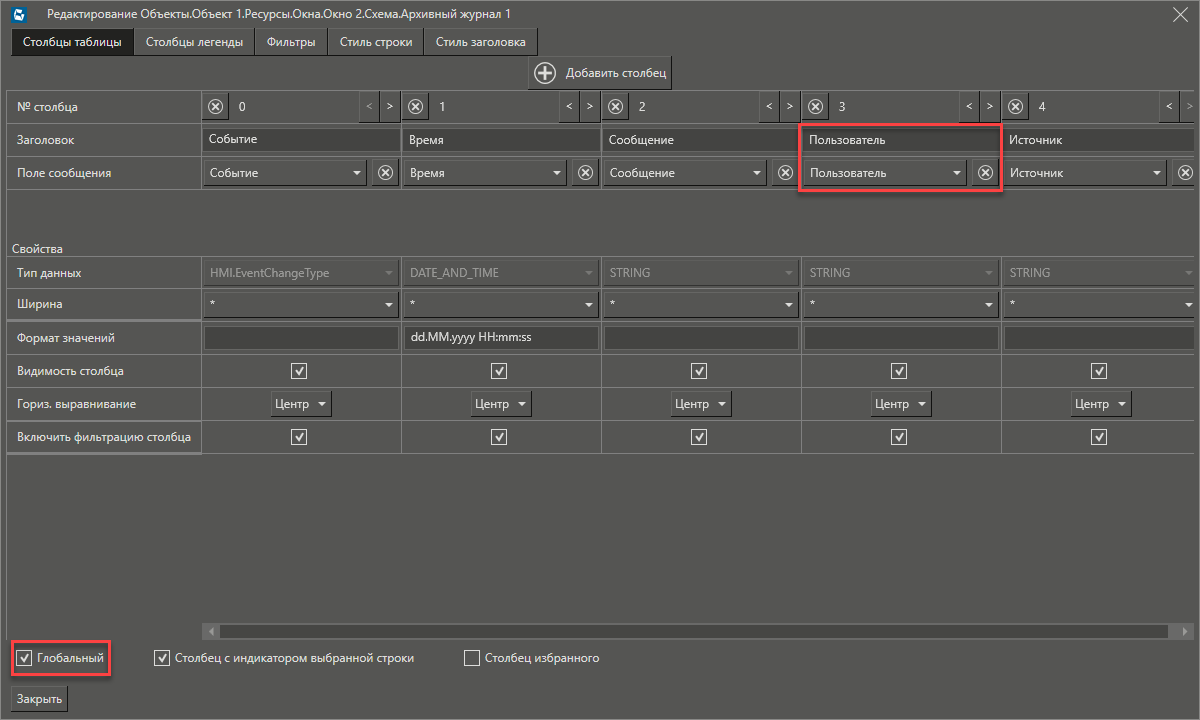The width and height of the screenshot is (1200, 720).
Task: Expand horizontal alignment dropdown for column 2
Action: (700, 404)
